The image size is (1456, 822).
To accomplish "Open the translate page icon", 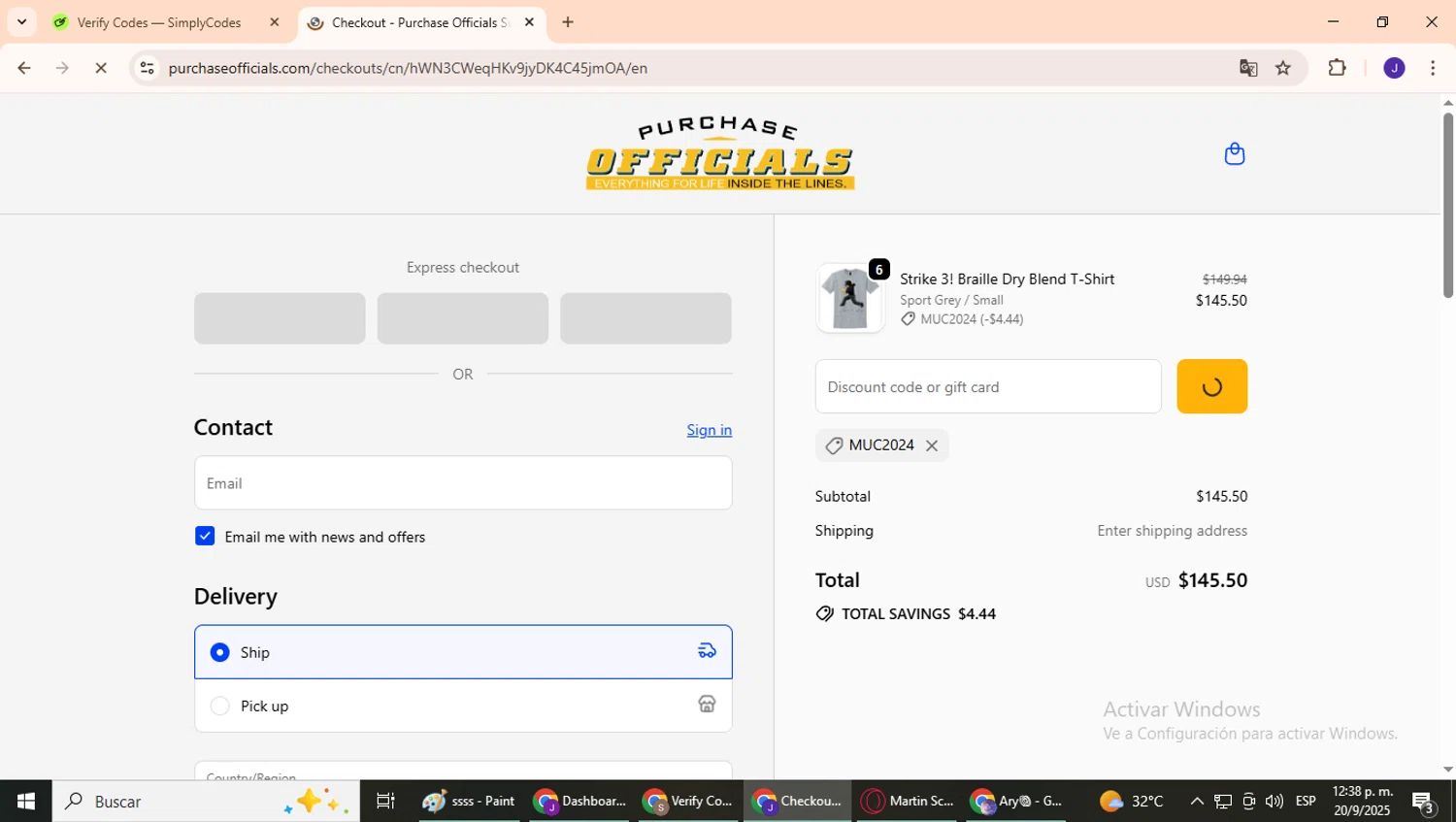I will (x=1248, y=68).
